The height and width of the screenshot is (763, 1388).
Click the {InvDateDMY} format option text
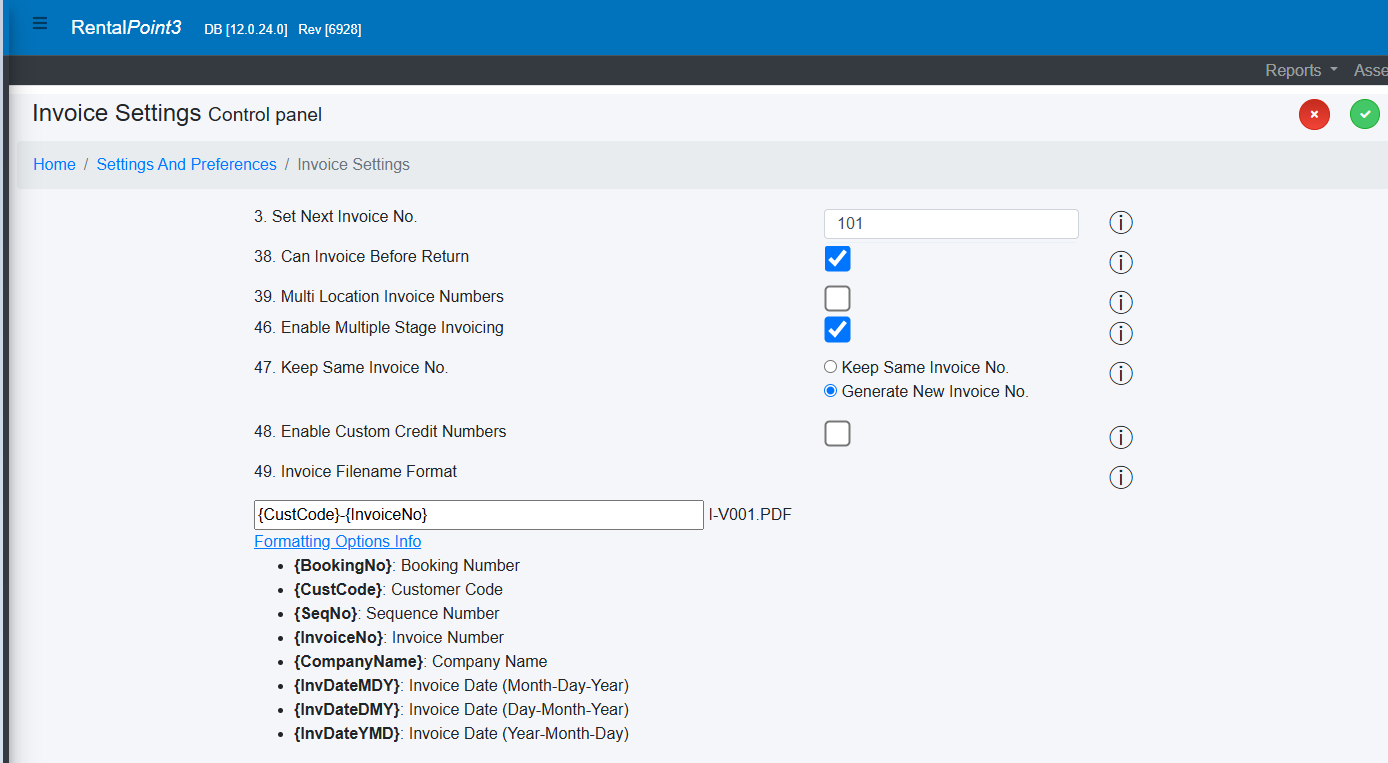point(347,709)
